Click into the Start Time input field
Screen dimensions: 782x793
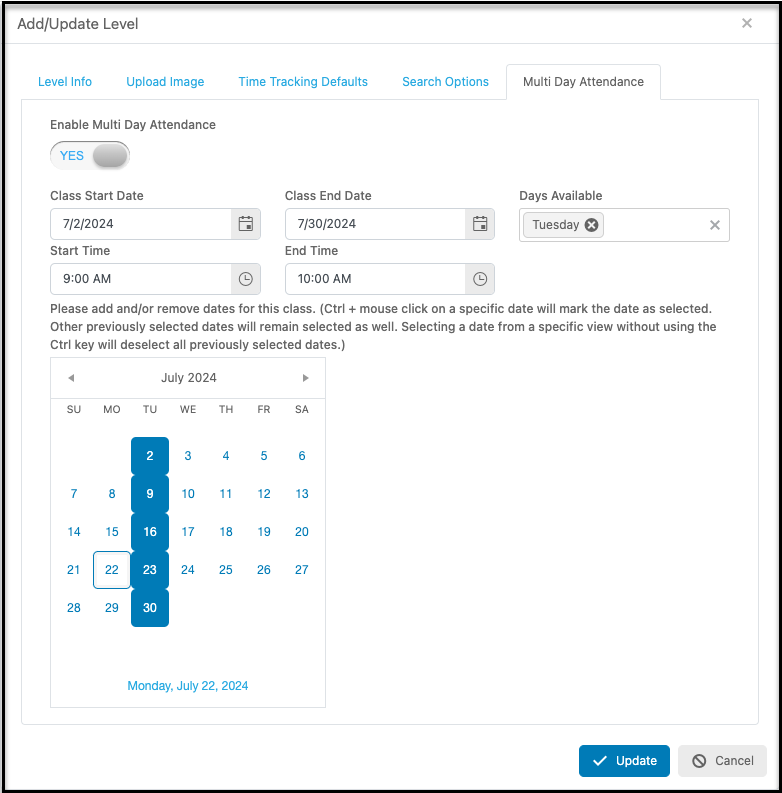click(141, 279)
